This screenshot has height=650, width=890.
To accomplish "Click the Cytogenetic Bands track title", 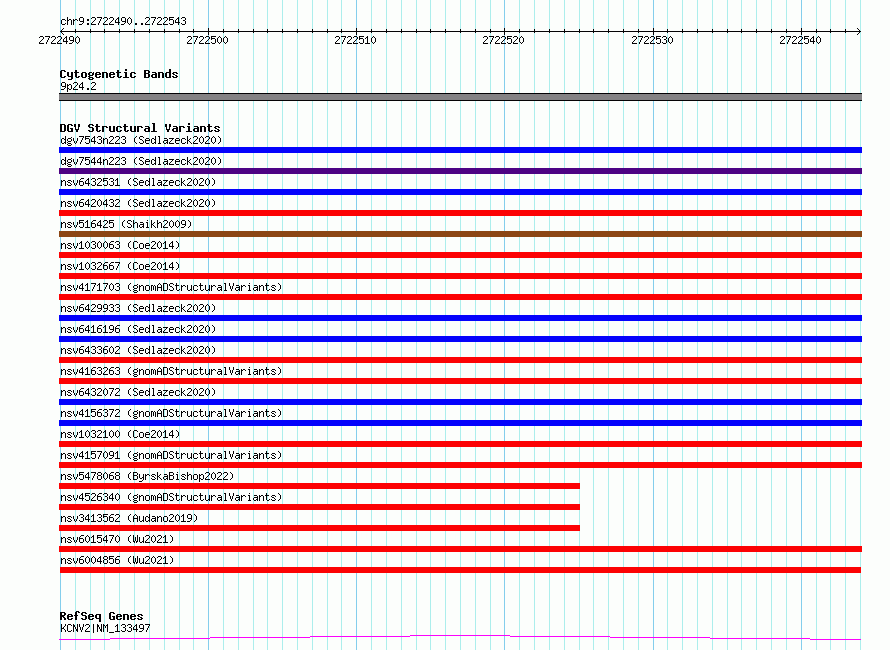I will pos(119,74).
